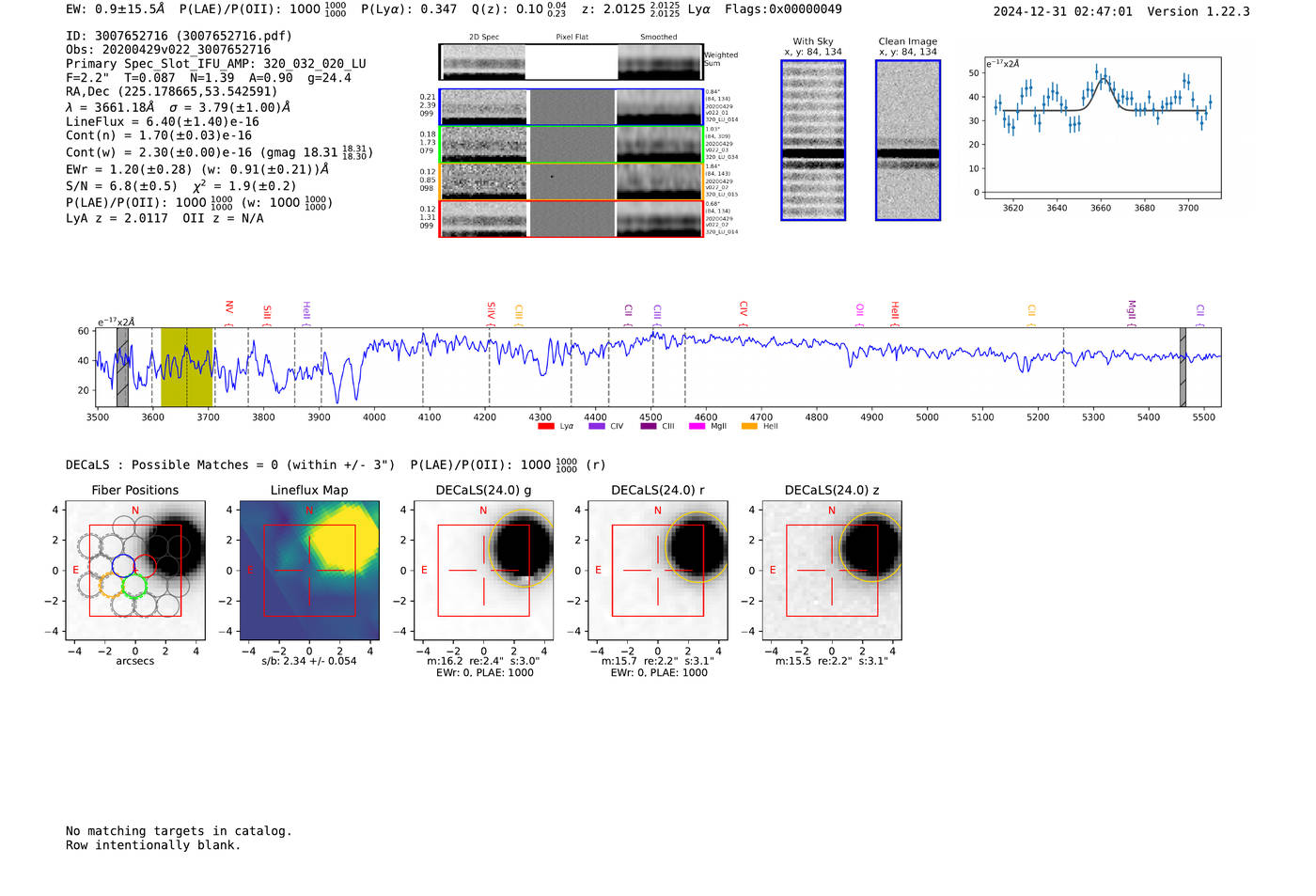Click the RA,Dec coordinates line

(171, 92)
